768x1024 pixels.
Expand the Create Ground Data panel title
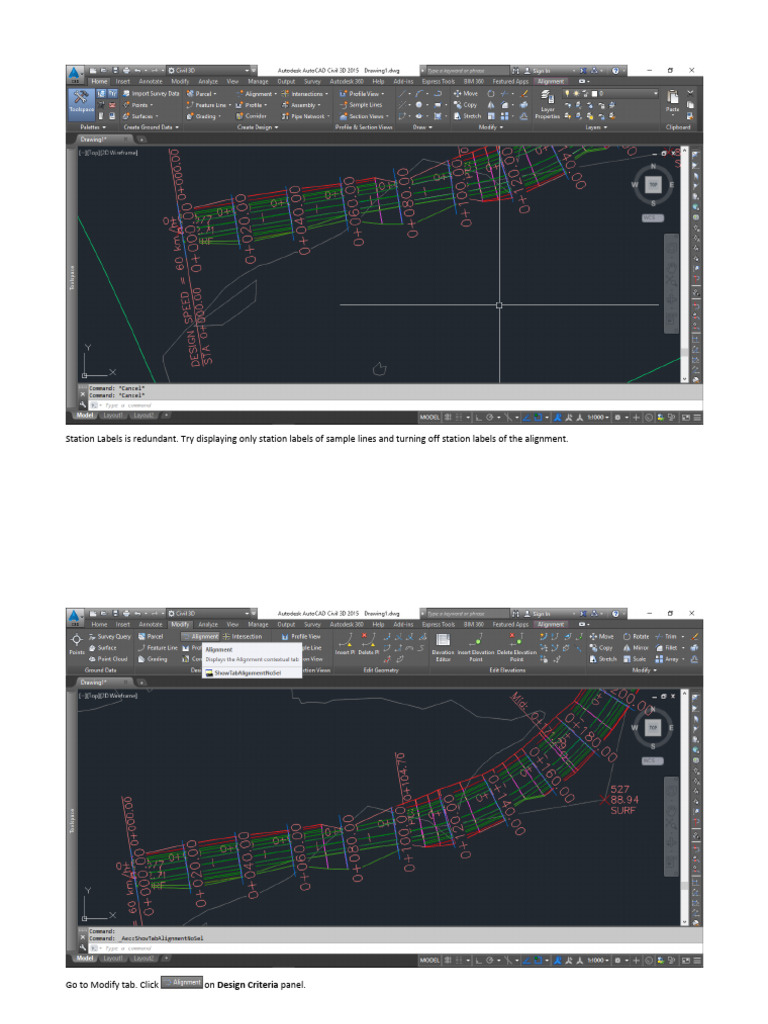click(151, 127)
